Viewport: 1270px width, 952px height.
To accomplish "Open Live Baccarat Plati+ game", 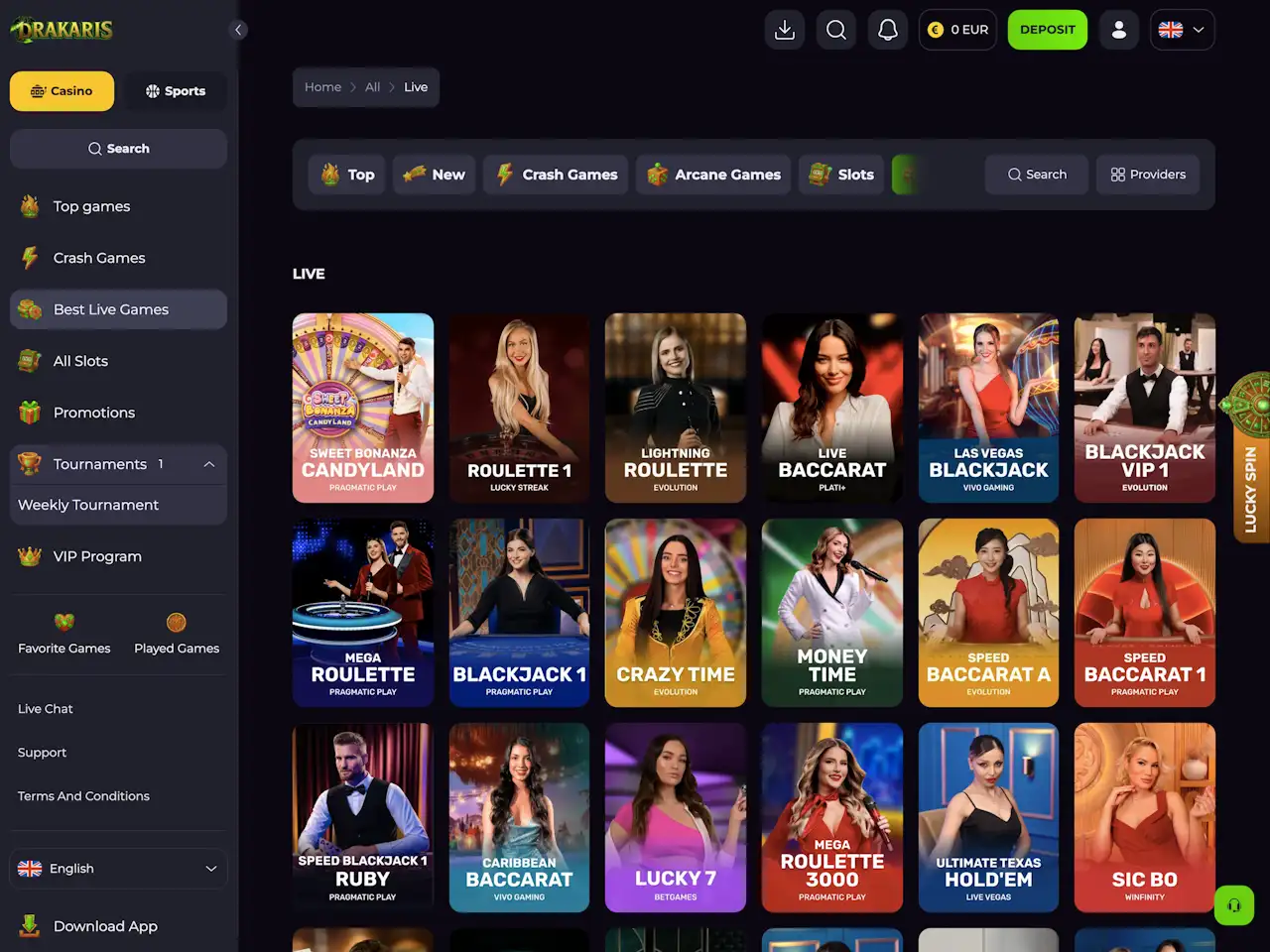I will (832, 408).
